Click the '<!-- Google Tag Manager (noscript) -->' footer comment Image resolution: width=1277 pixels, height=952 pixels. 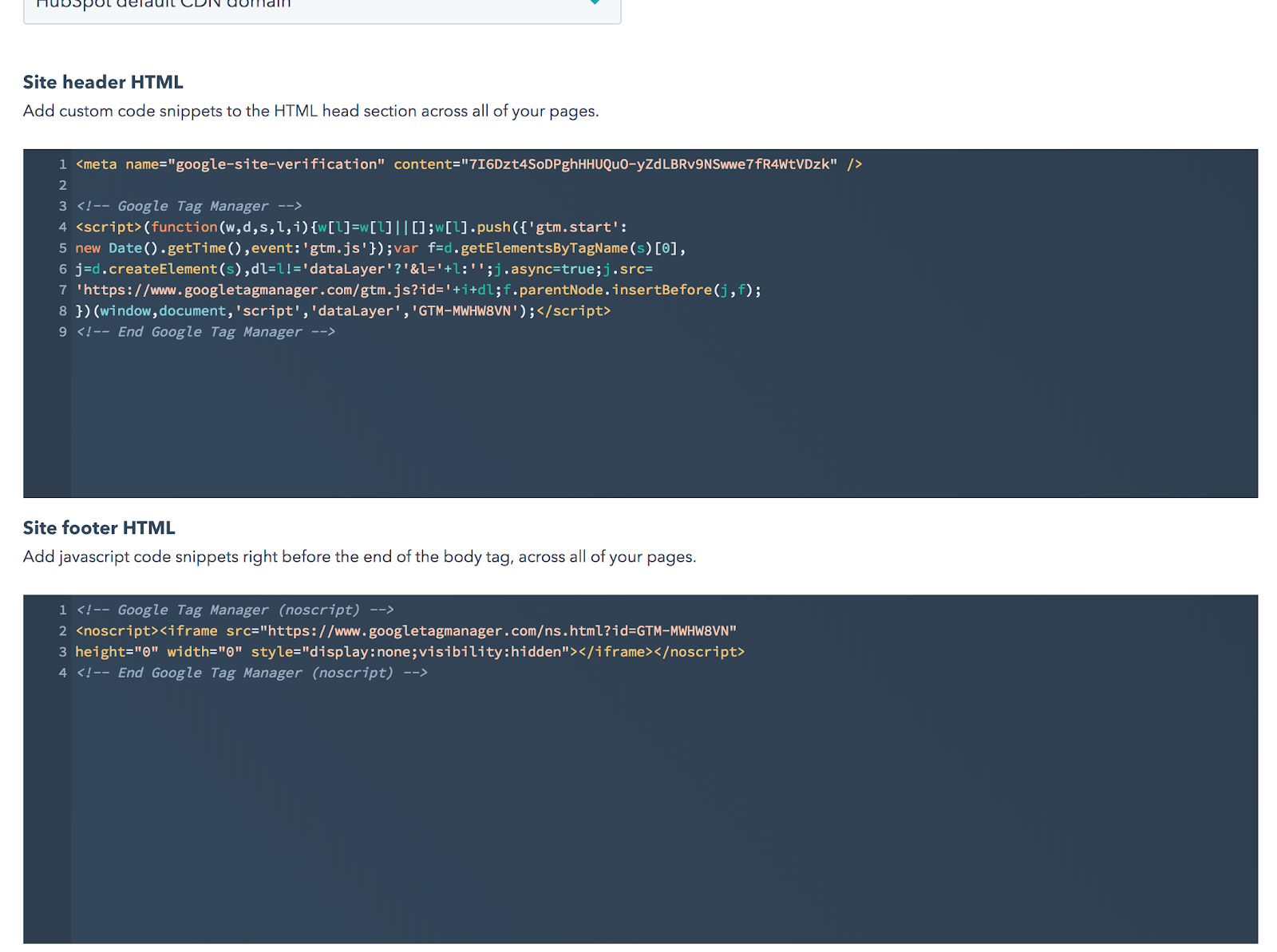pyautogui.click(x=235, y=610)
